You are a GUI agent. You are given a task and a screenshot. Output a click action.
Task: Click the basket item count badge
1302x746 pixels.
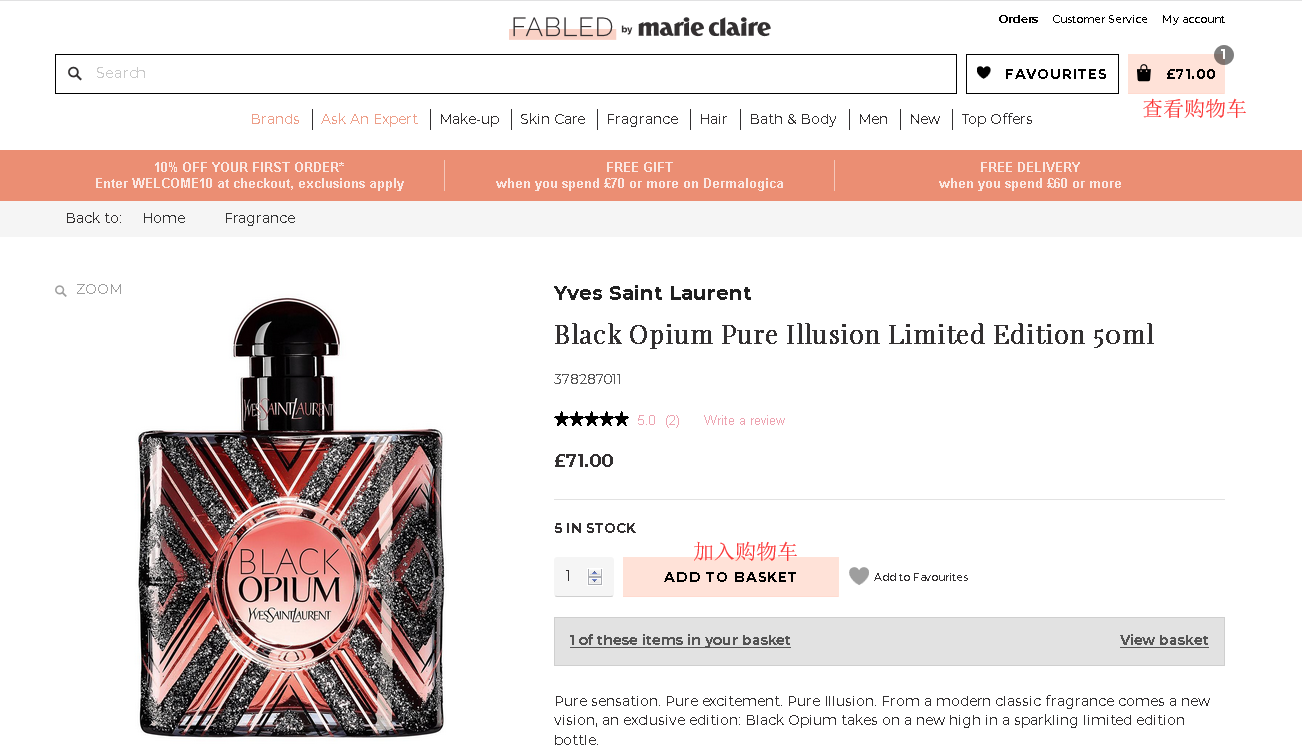[x=1223, y=55]
